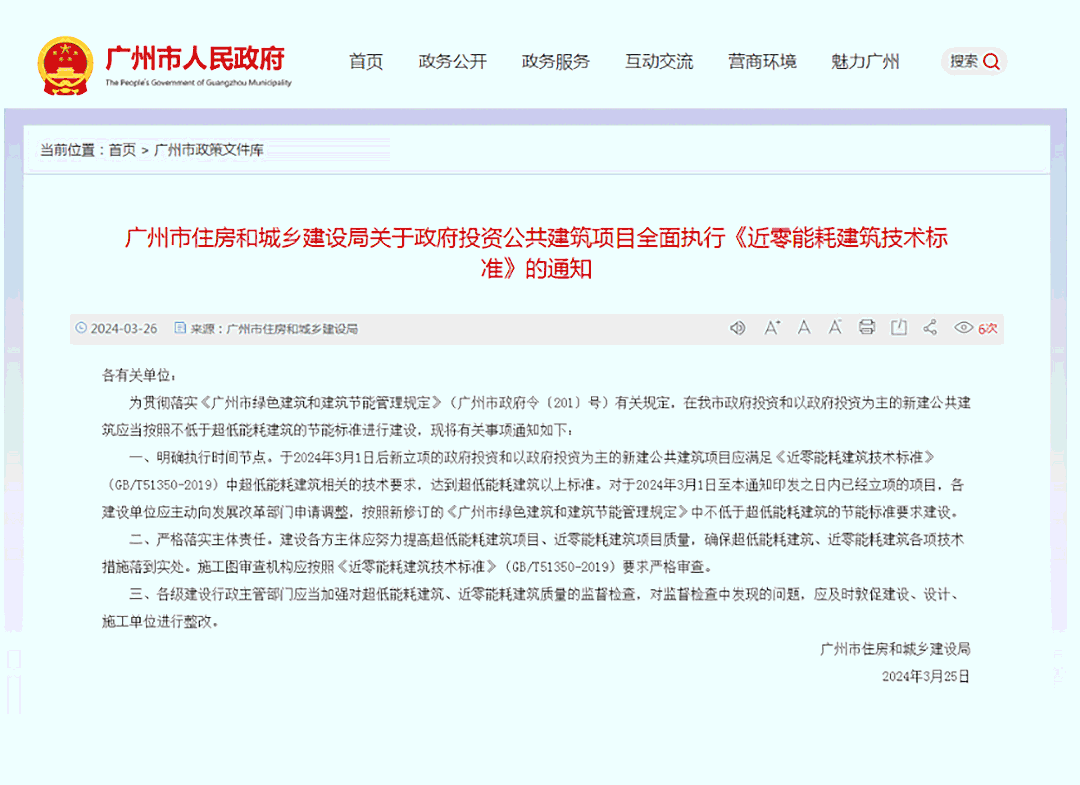This screenshot has height=785, width=1080.
Task: Click the print icon on article toolbar
Action: click(867, 327)
